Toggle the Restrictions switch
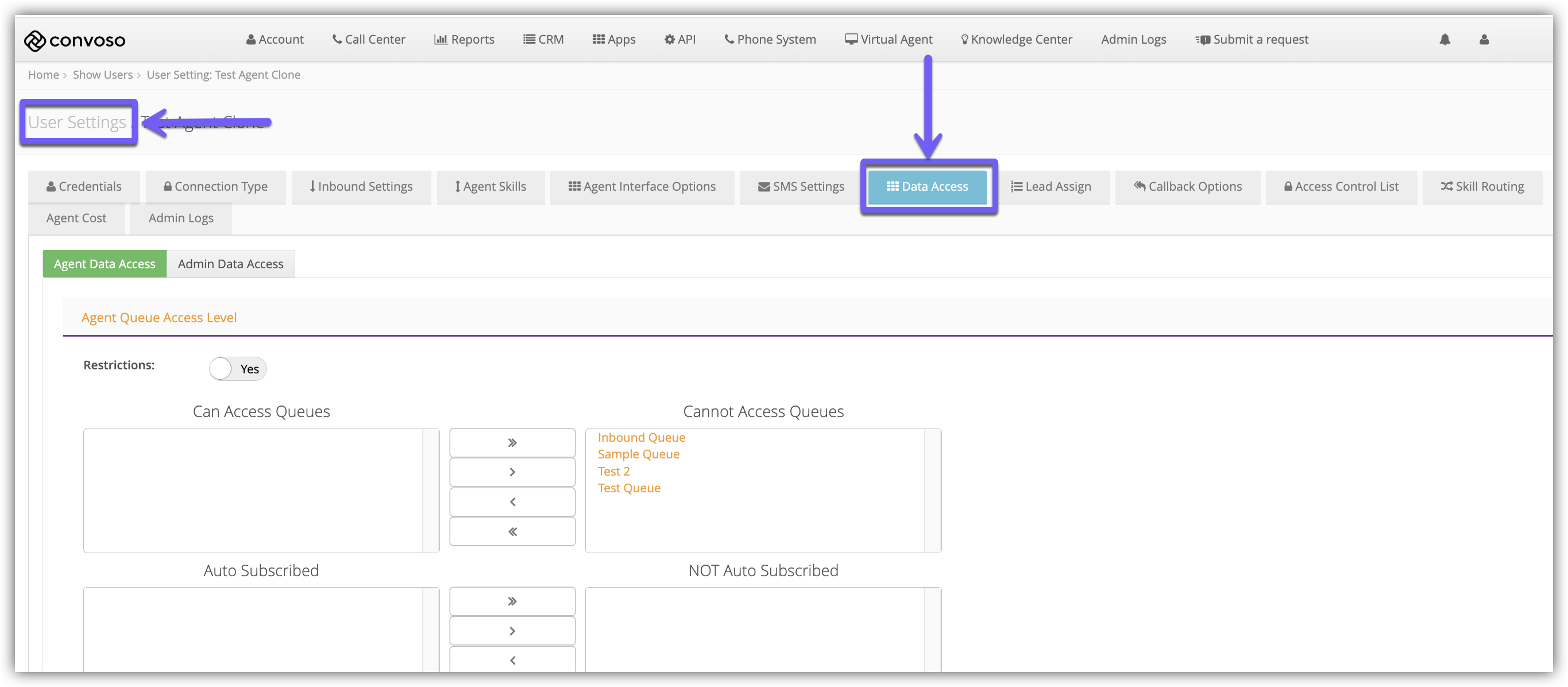Viewport: 1568px width, 687px height. 237,369
